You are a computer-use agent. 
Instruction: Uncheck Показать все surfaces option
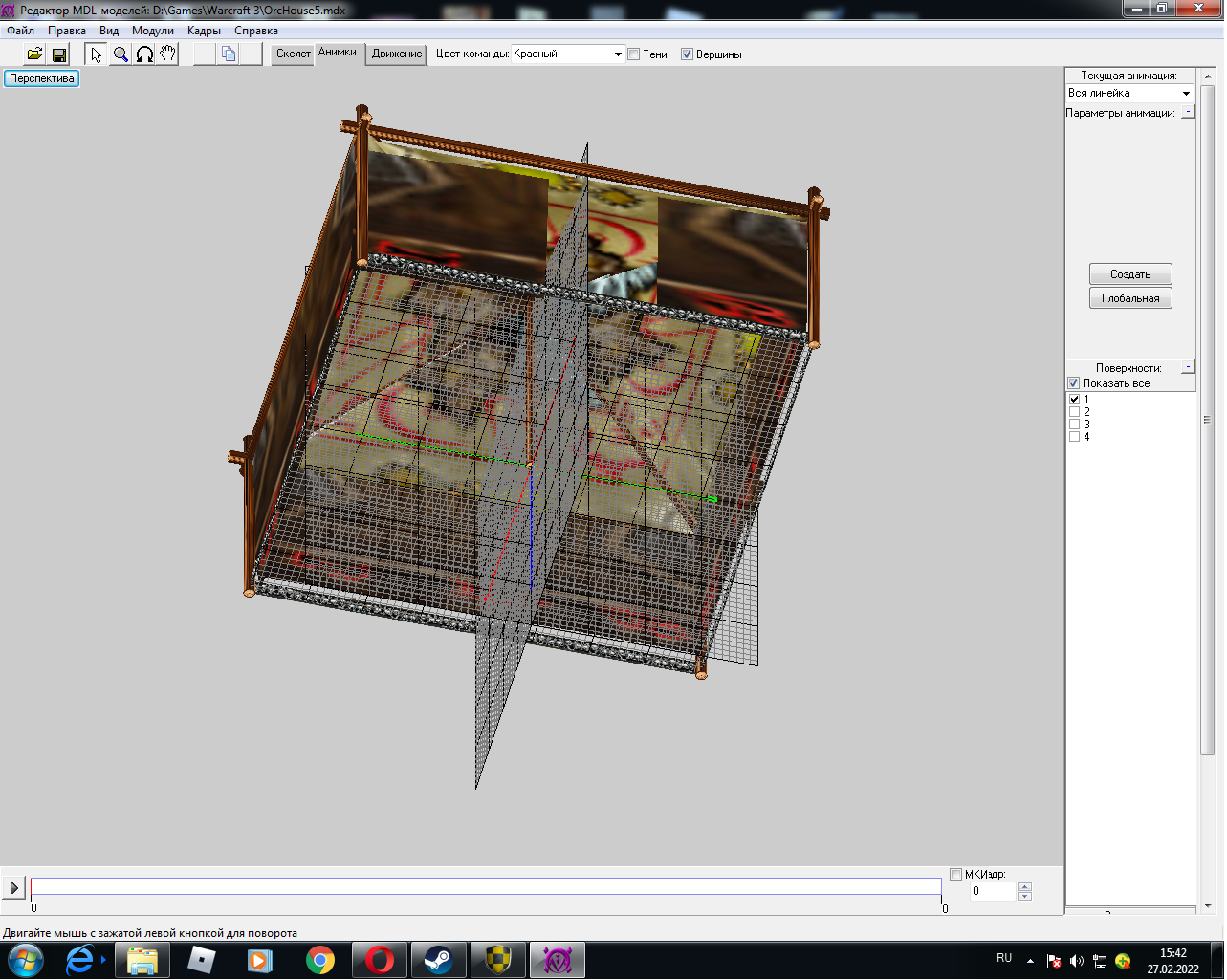(x=1073, y=383)
